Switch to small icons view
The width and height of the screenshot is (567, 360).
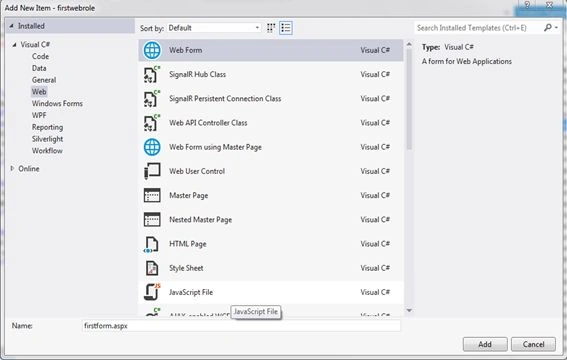click(271, 28)
